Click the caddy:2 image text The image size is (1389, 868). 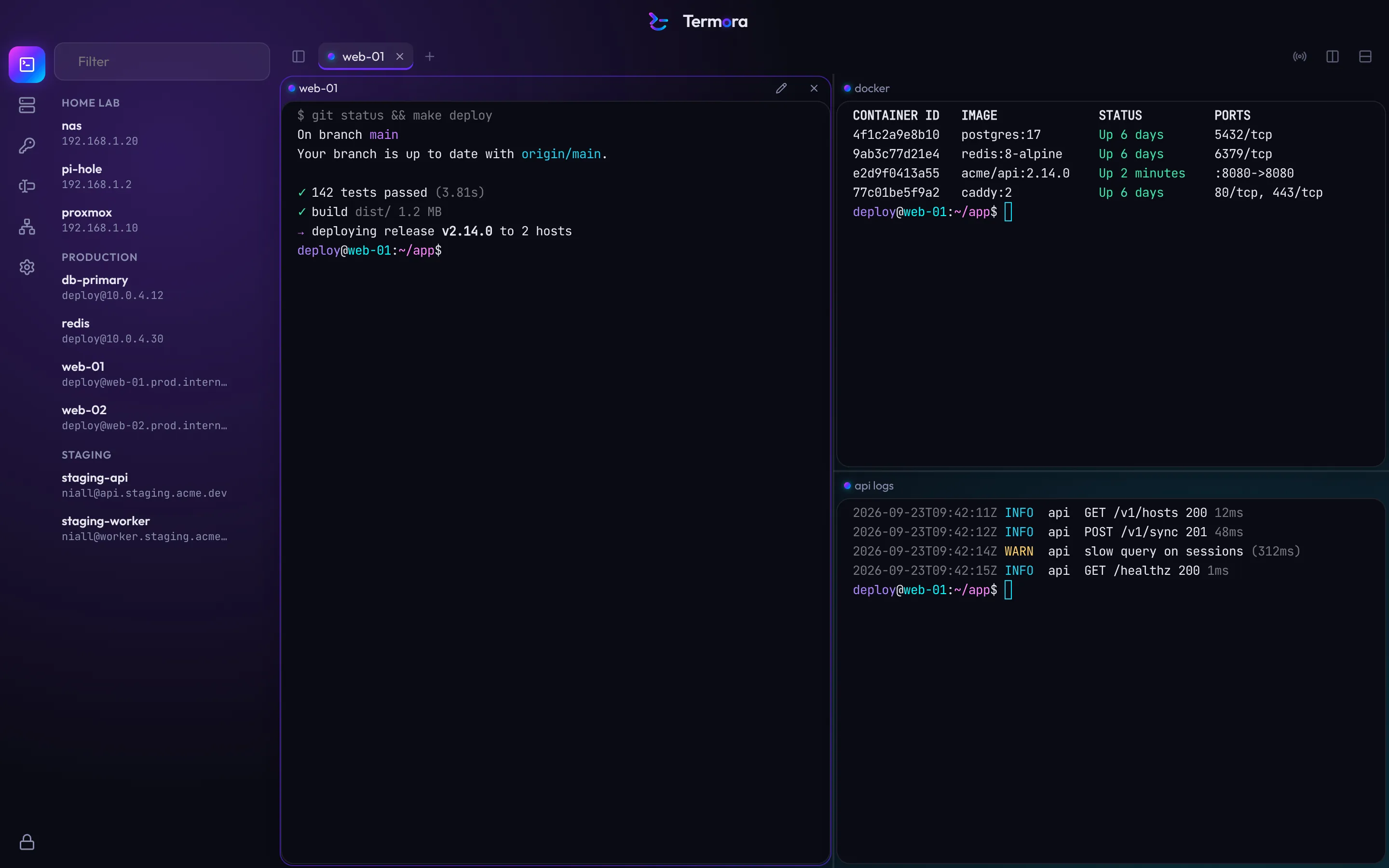pos(986,193)
